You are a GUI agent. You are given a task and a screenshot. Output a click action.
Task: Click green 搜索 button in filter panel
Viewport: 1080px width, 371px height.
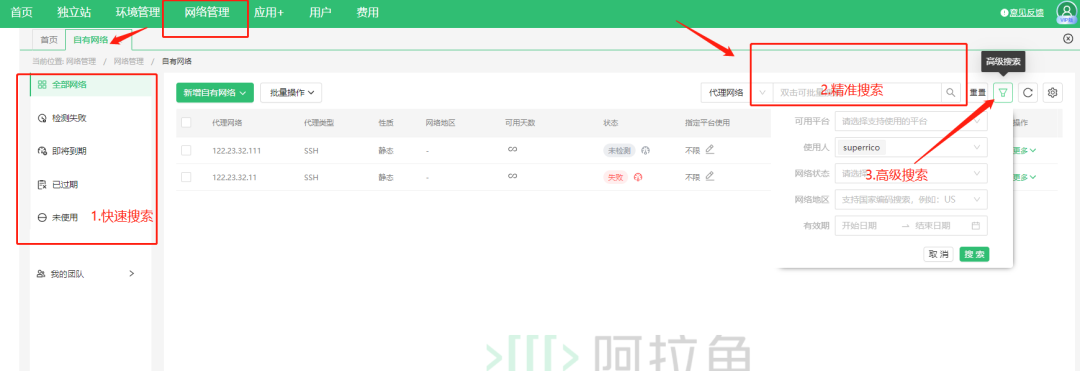tap(975, 254)
